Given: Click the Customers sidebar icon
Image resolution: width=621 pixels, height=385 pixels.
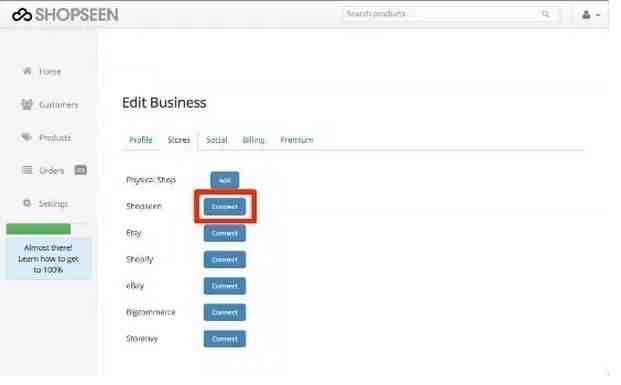Looking at the screenshot, I should tap(27, 105).
